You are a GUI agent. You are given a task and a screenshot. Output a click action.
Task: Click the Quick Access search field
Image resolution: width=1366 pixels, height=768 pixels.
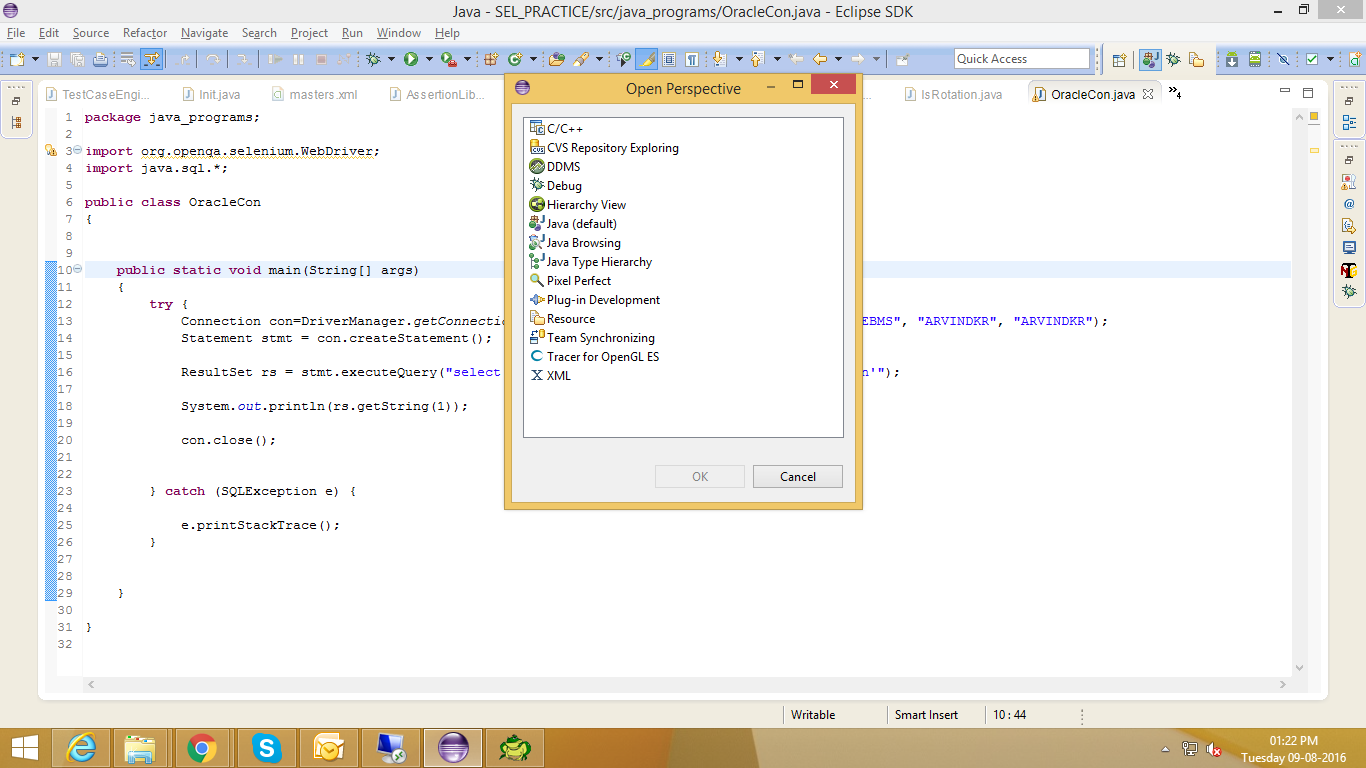[1021, 59]
